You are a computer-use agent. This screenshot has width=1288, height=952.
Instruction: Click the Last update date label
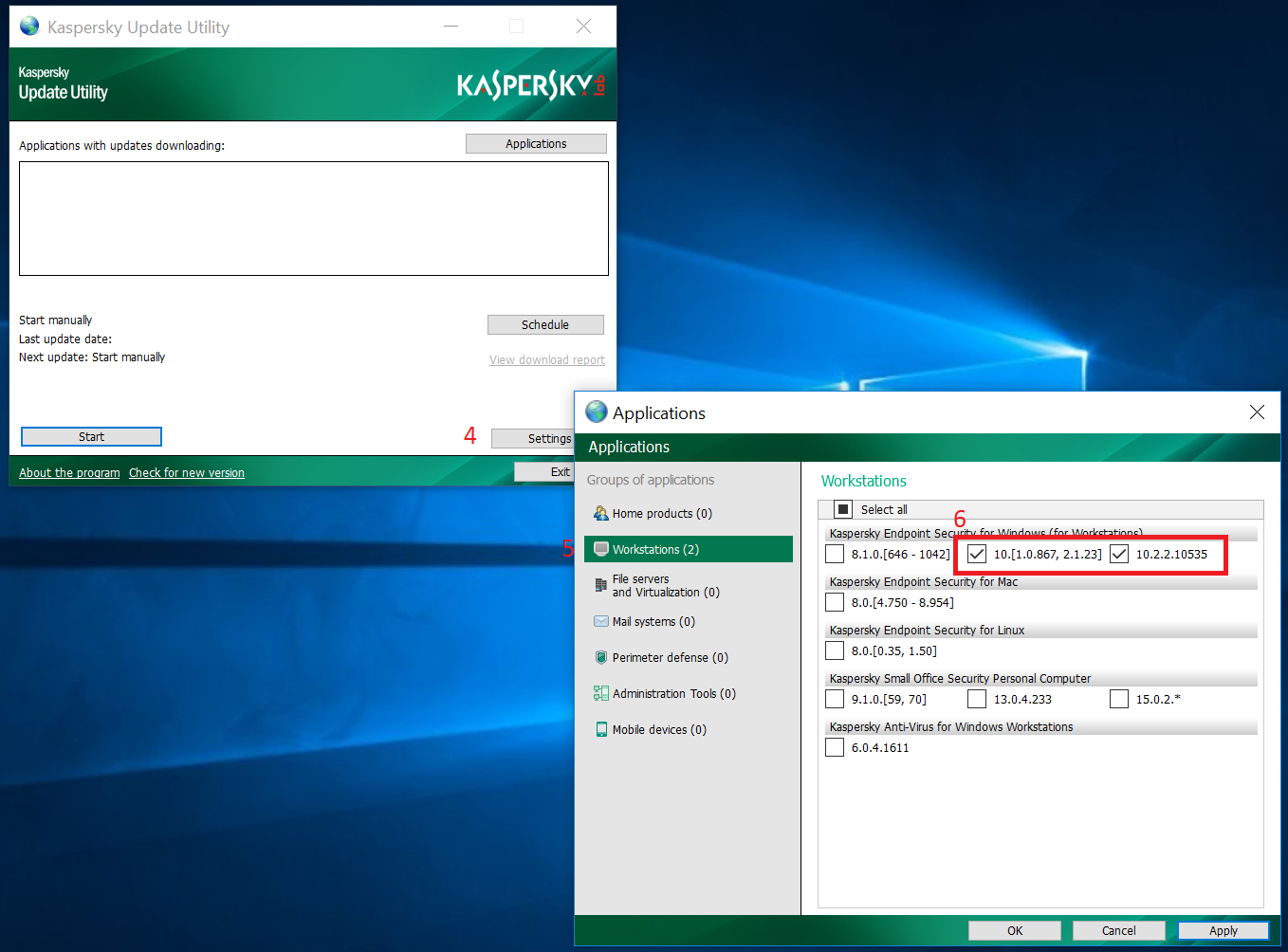[x=65, y=339]
